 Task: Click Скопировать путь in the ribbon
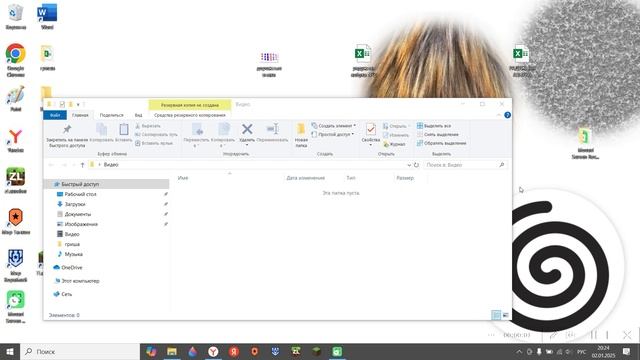tap(156, 135)
